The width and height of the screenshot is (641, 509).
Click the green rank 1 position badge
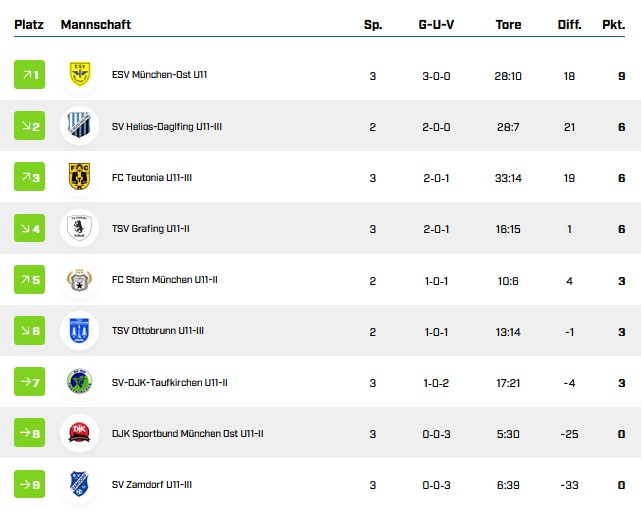click(30, 75)
